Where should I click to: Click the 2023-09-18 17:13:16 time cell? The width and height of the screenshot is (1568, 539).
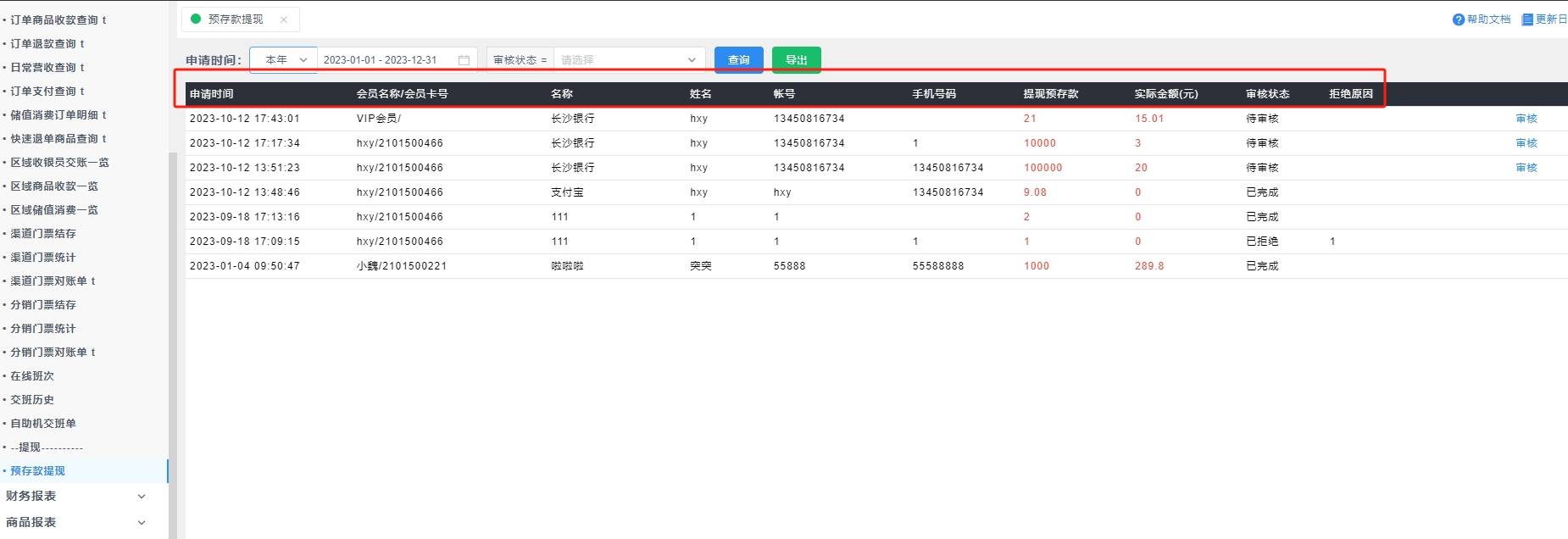tap(245, 217)
